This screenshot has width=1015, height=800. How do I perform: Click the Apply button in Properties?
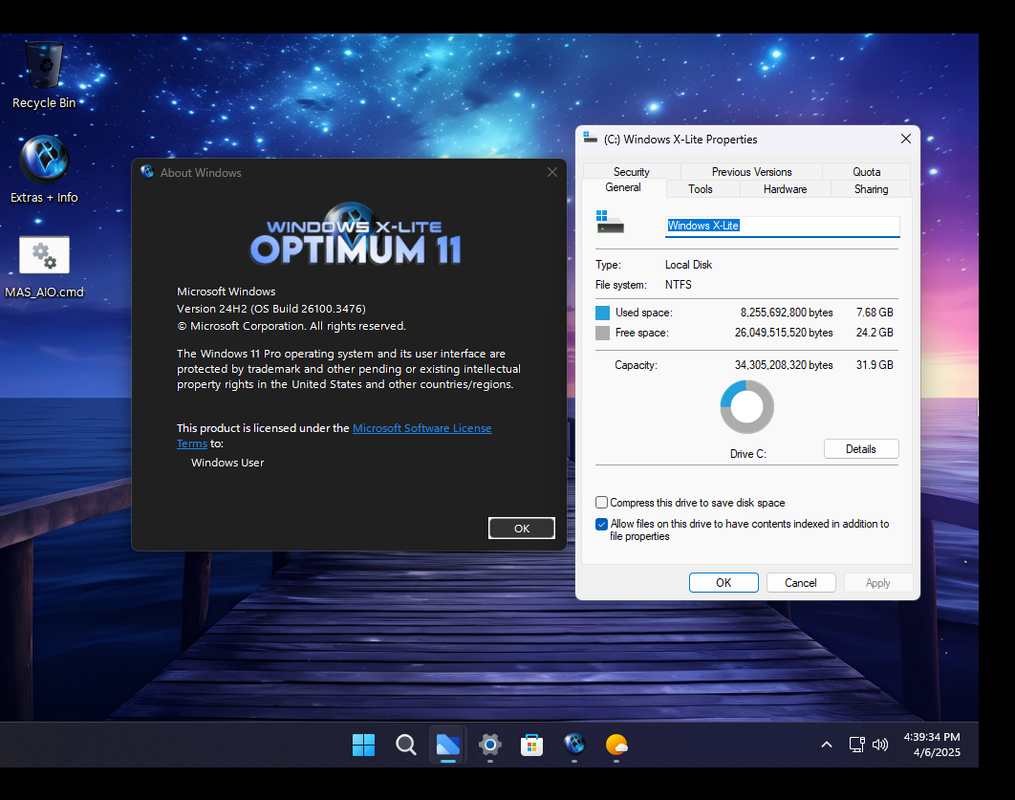coord(878,583)
